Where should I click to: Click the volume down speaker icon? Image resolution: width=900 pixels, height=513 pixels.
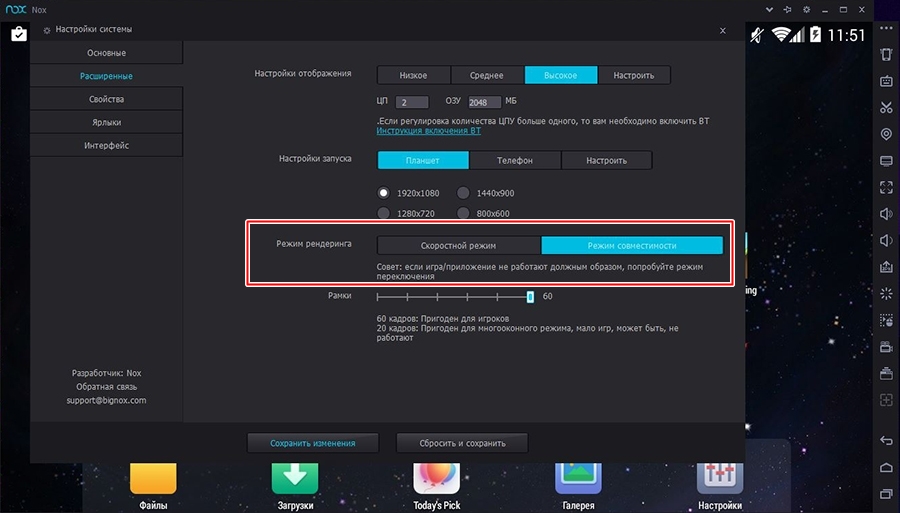(x=886, y=240)
